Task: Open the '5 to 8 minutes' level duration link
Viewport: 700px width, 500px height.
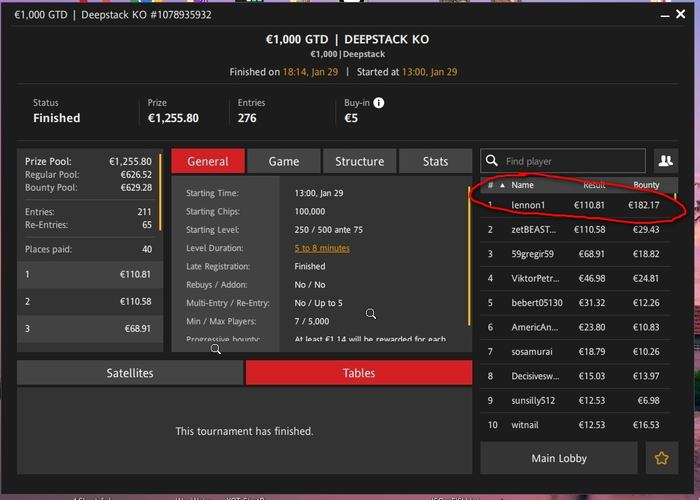Action: coord(322,248)
